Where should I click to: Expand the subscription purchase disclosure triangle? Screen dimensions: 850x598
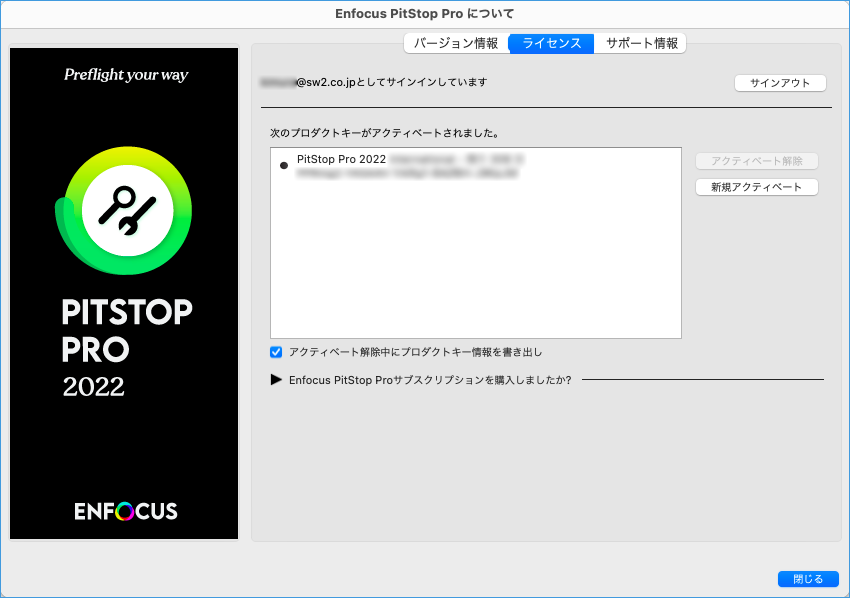[x=277, y=380]
